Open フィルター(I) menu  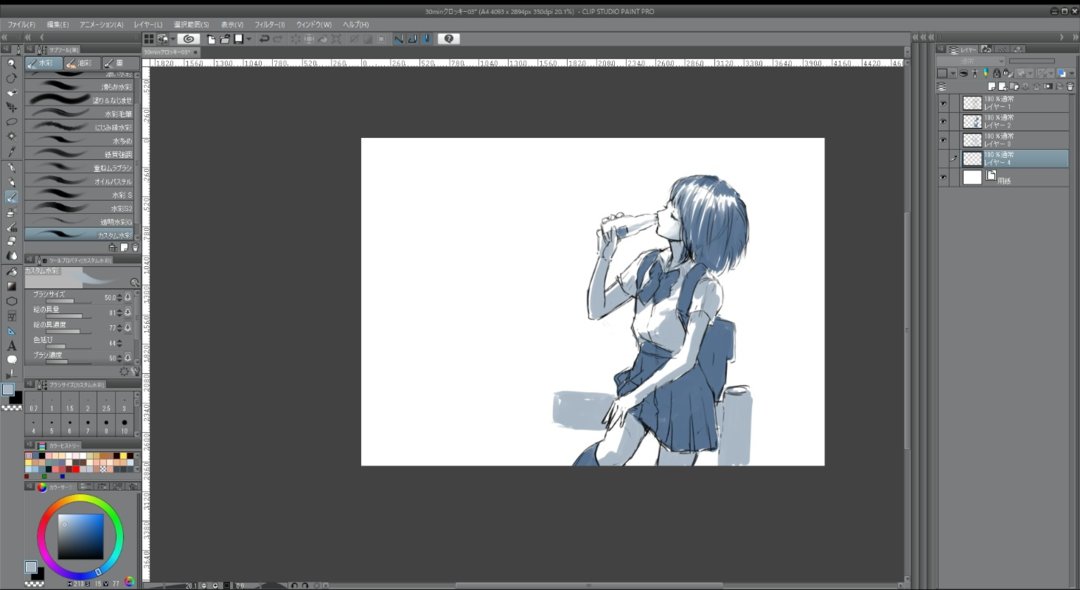click(269, 24)
